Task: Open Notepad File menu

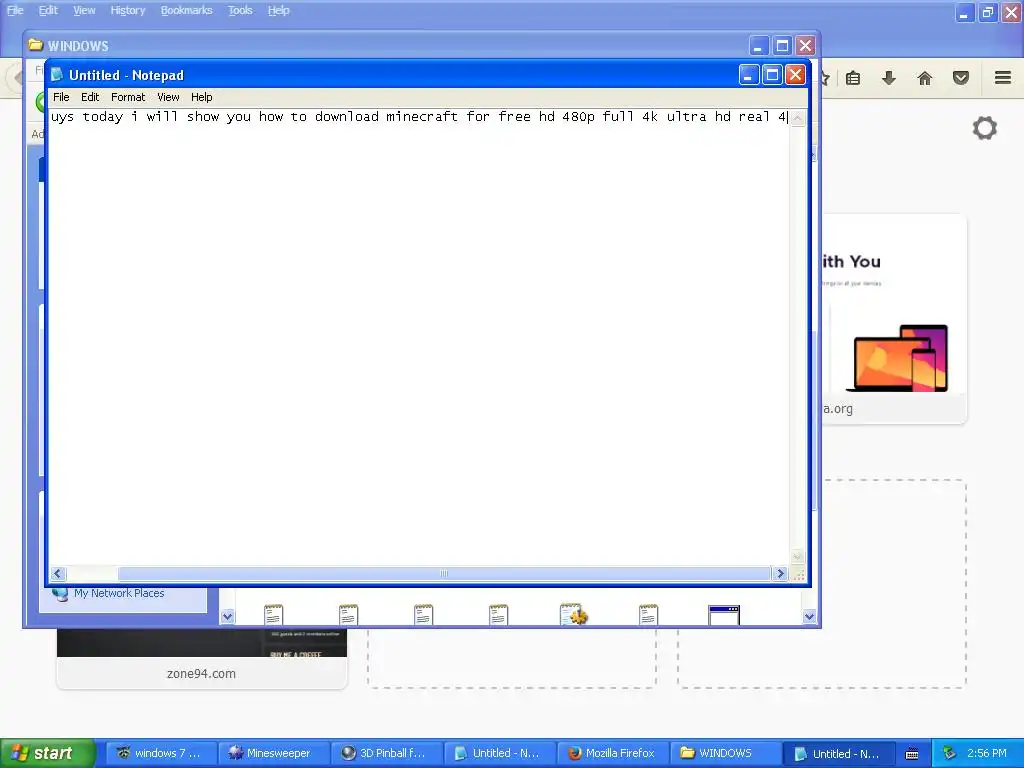Action: tap(61, 97)
